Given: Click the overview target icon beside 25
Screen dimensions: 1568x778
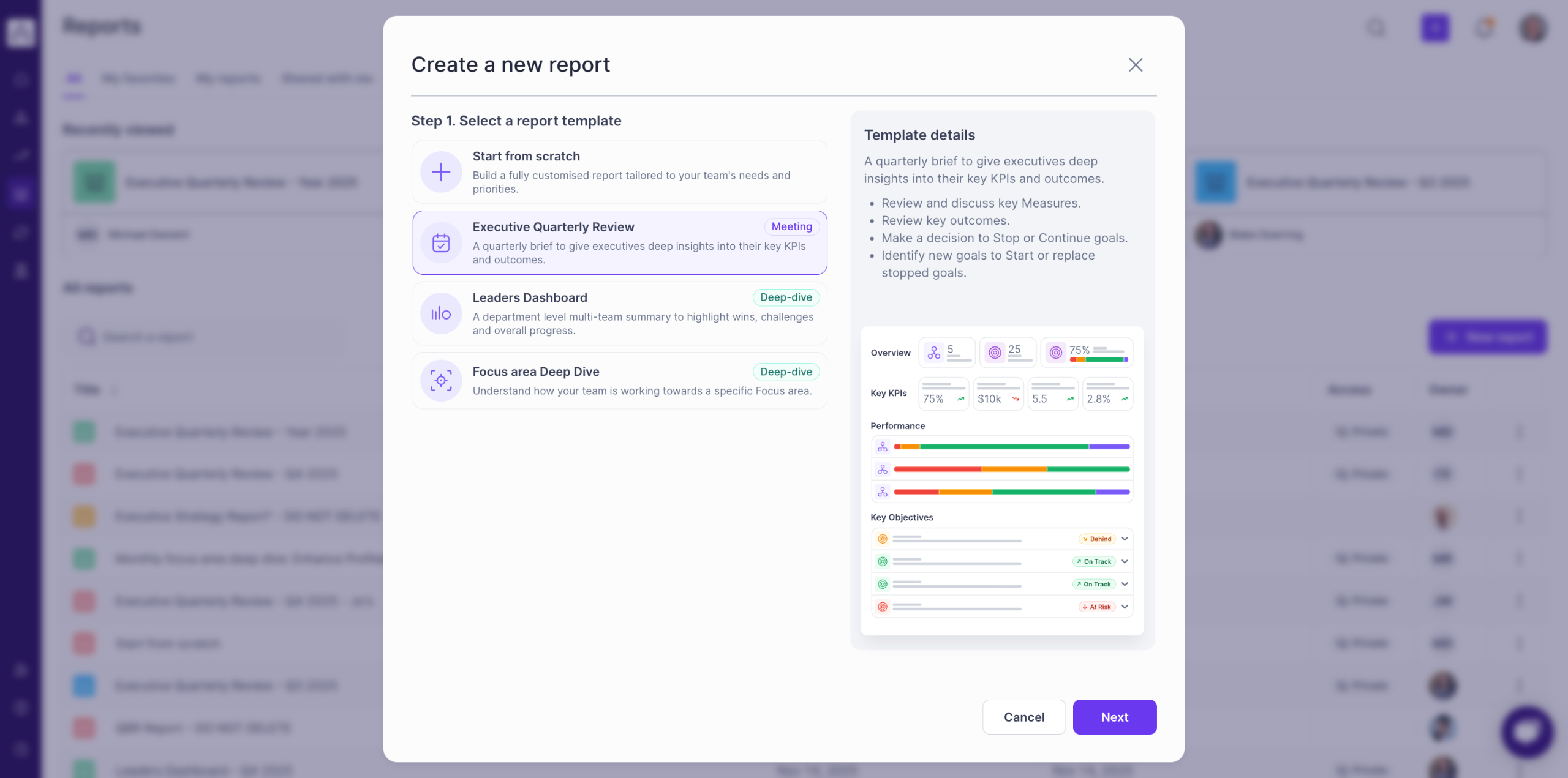Looking at the screenshot, I should pos(995,353).
